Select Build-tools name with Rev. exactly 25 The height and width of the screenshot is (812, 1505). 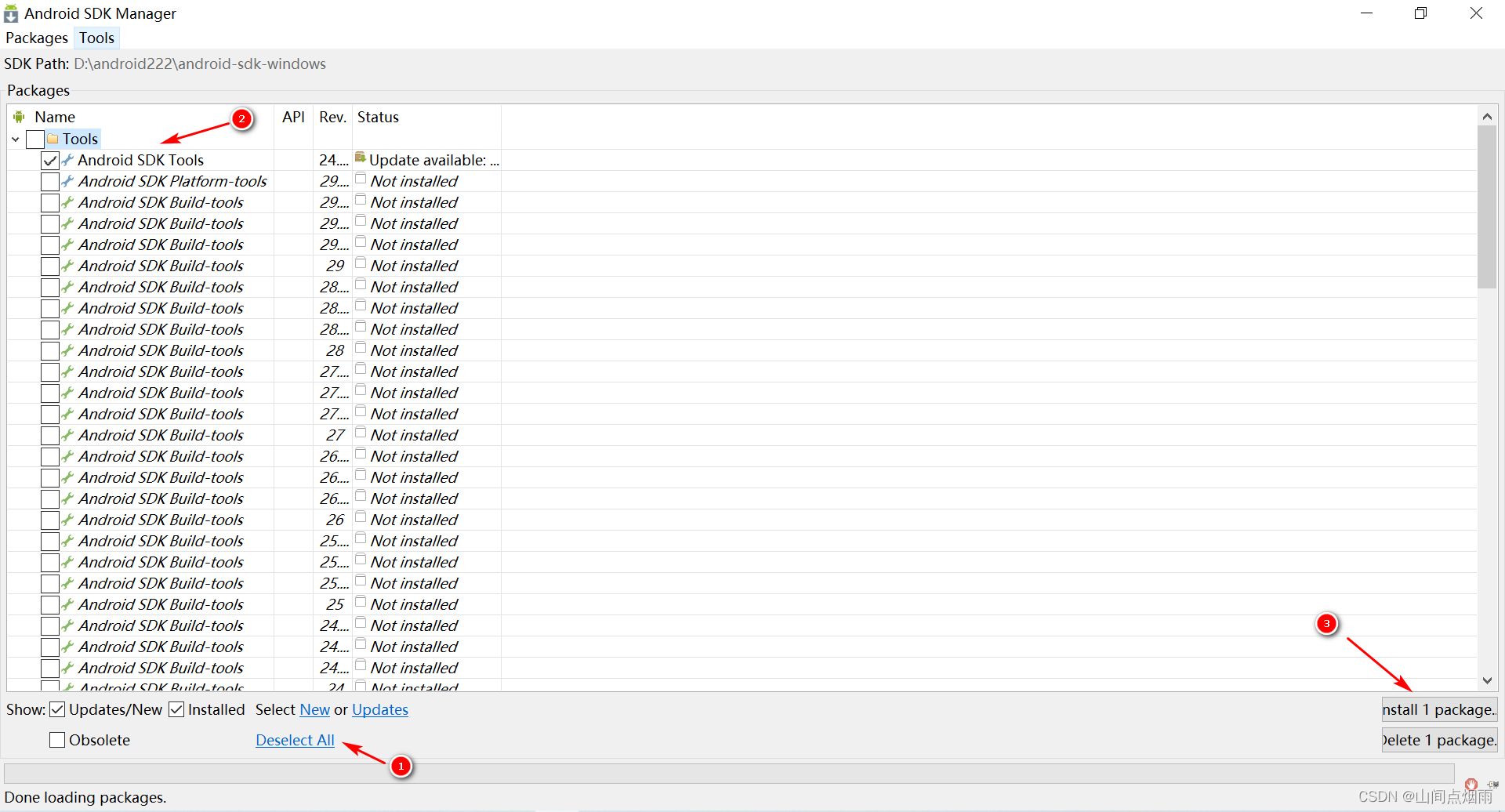coord(161,604)
